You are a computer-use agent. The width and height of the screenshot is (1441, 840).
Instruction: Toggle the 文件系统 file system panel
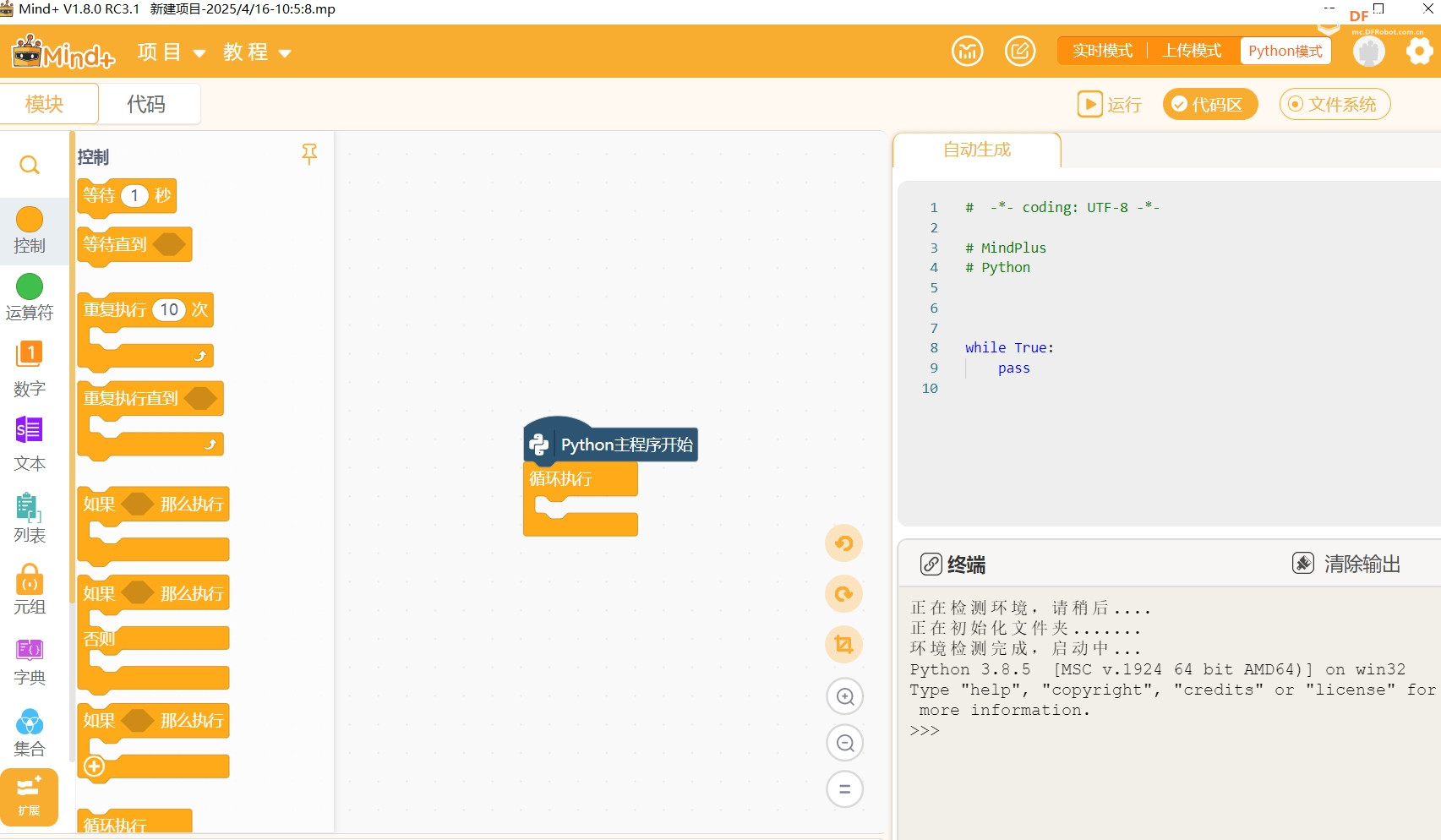1335,104
